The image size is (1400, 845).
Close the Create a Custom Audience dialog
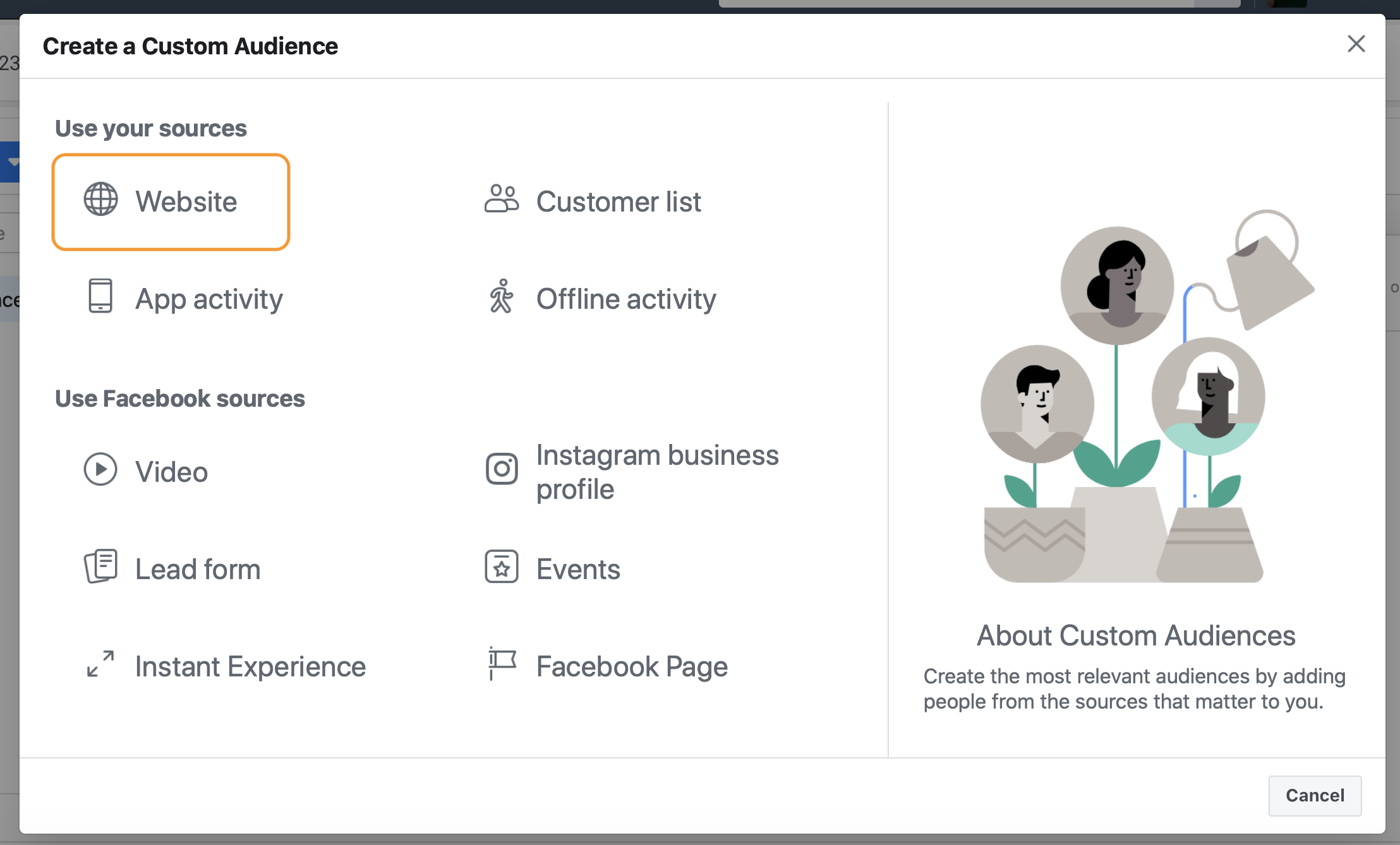coord(1356,44)
